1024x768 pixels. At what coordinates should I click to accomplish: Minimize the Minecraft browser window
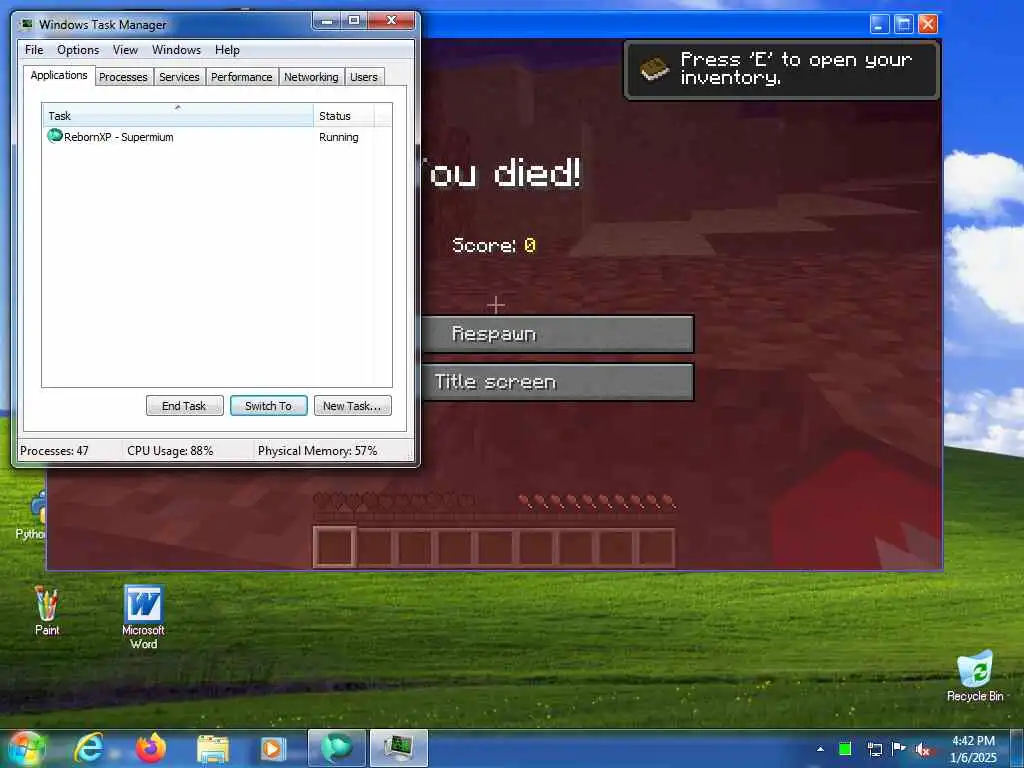pos(880,24)
